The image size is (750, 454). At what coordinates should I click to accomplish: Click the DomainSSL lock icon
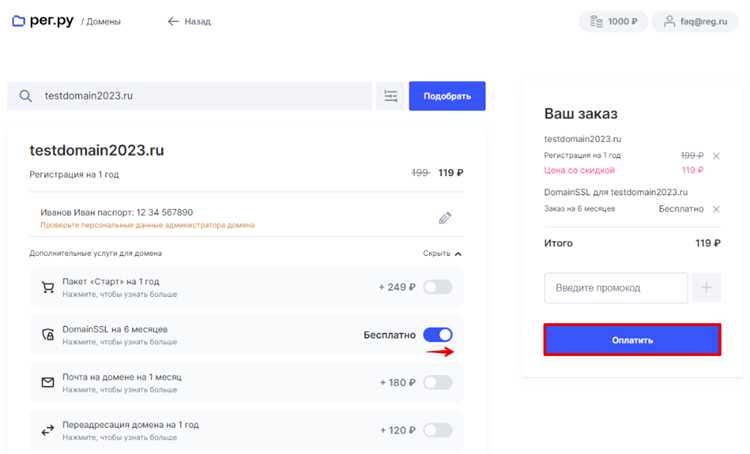coord(48,334)
